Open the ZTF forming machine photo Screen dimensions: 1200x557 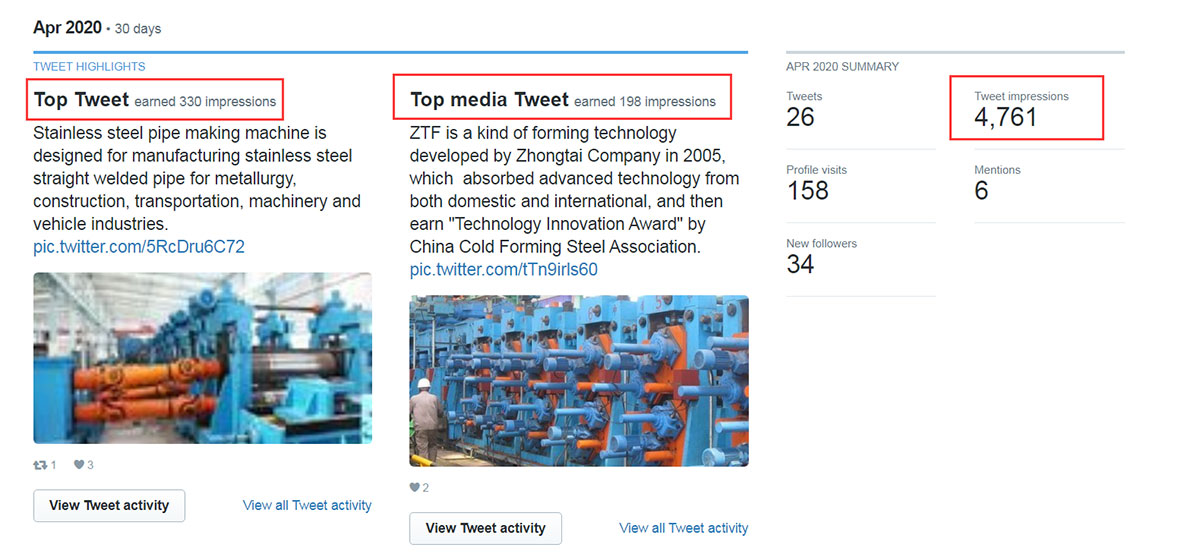click(579, 381)
